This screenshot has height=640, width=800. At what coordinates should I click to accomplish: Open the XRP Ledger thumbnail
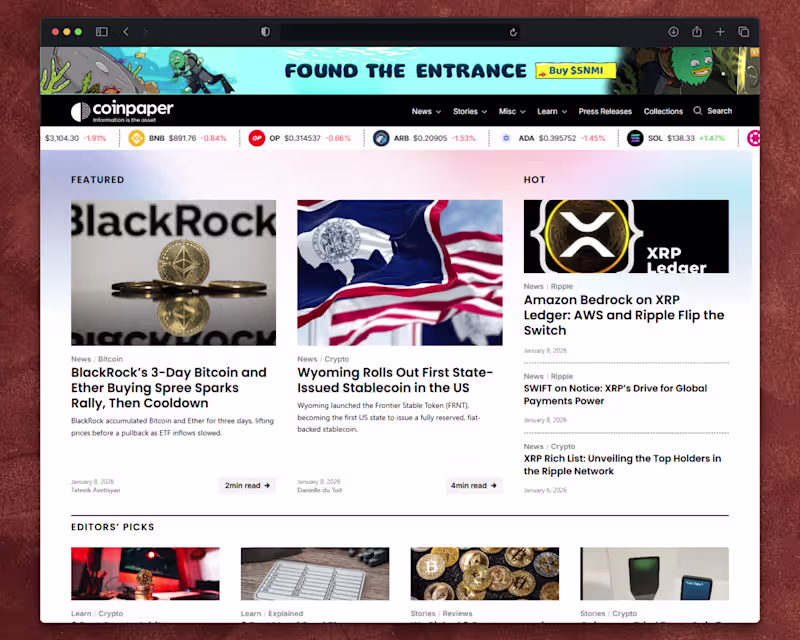point(626,236)
